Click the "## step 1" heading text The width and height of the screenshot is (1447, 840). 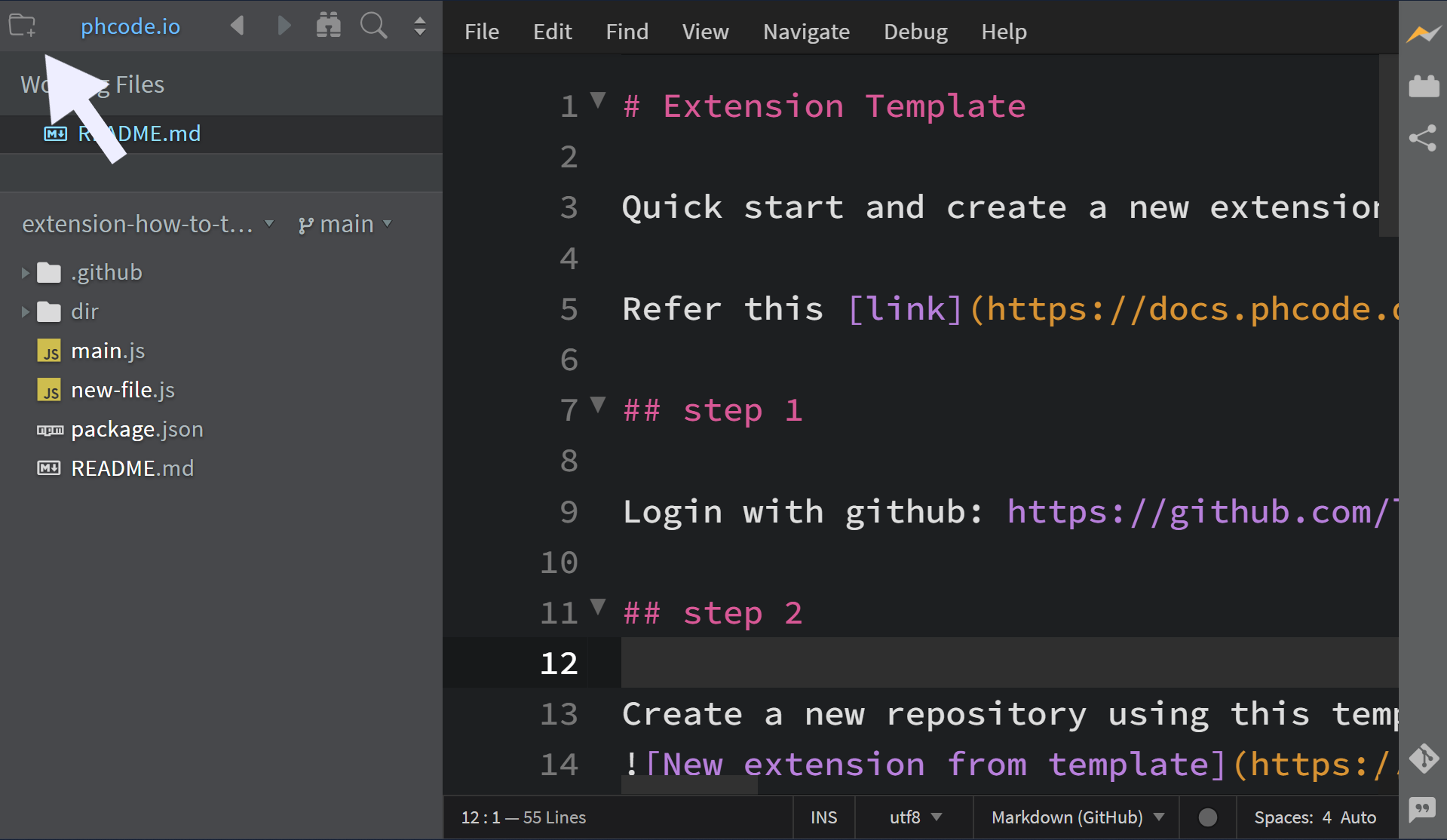click(x=713, y=411)
